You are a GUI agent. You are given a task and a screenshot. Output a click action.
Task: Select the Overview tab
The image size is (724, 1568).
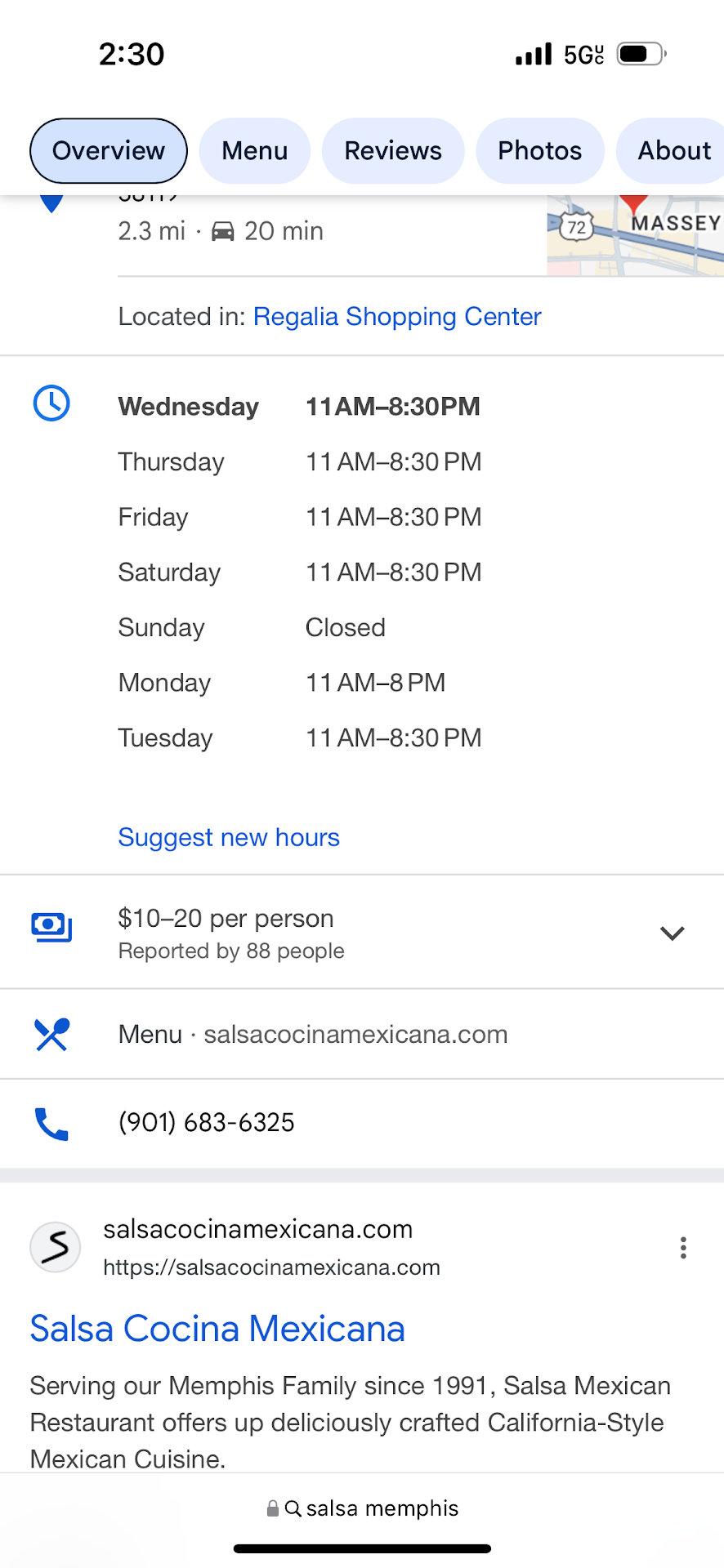tap(109, 151)
